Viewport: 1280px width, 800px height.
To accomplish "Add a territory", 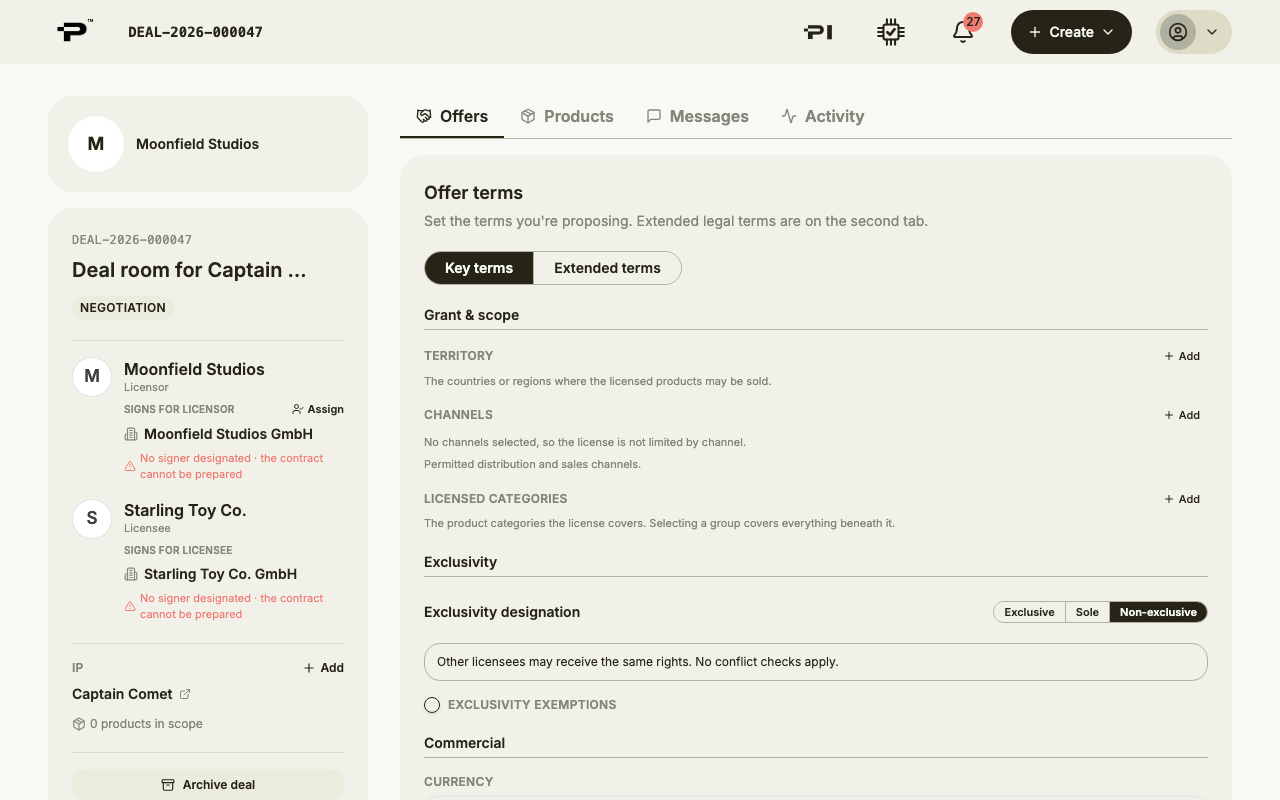I will (x=1182, y=356).
